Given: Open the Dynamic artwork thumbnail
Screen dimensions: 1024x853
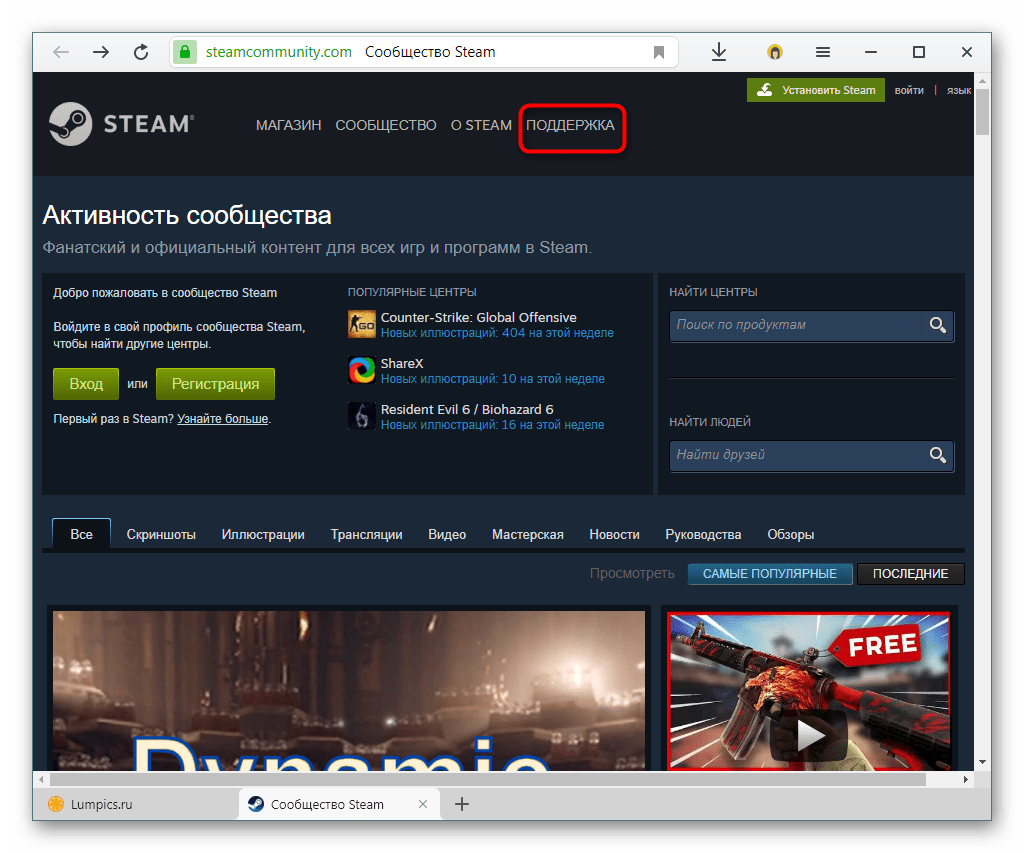Looking at the screenshot, I should click(349, 690).
